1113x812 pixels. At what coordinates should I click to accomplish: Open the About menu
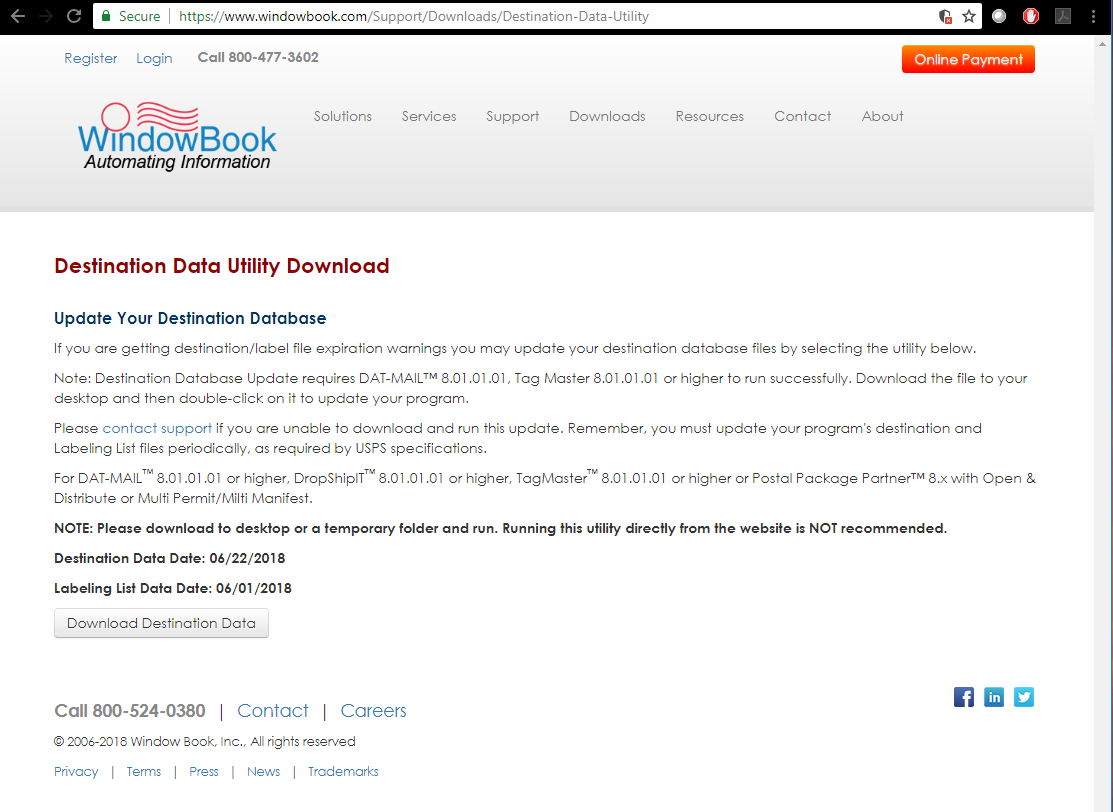pyautogui.click(x=882, y=116)
